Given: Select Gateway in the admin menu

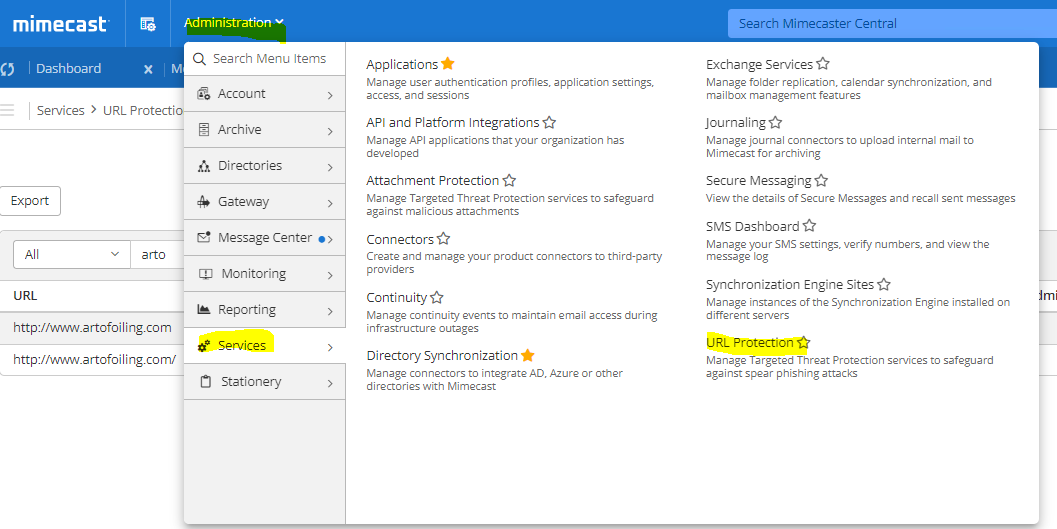Looking at the screenshot, I should pos(264,201).
